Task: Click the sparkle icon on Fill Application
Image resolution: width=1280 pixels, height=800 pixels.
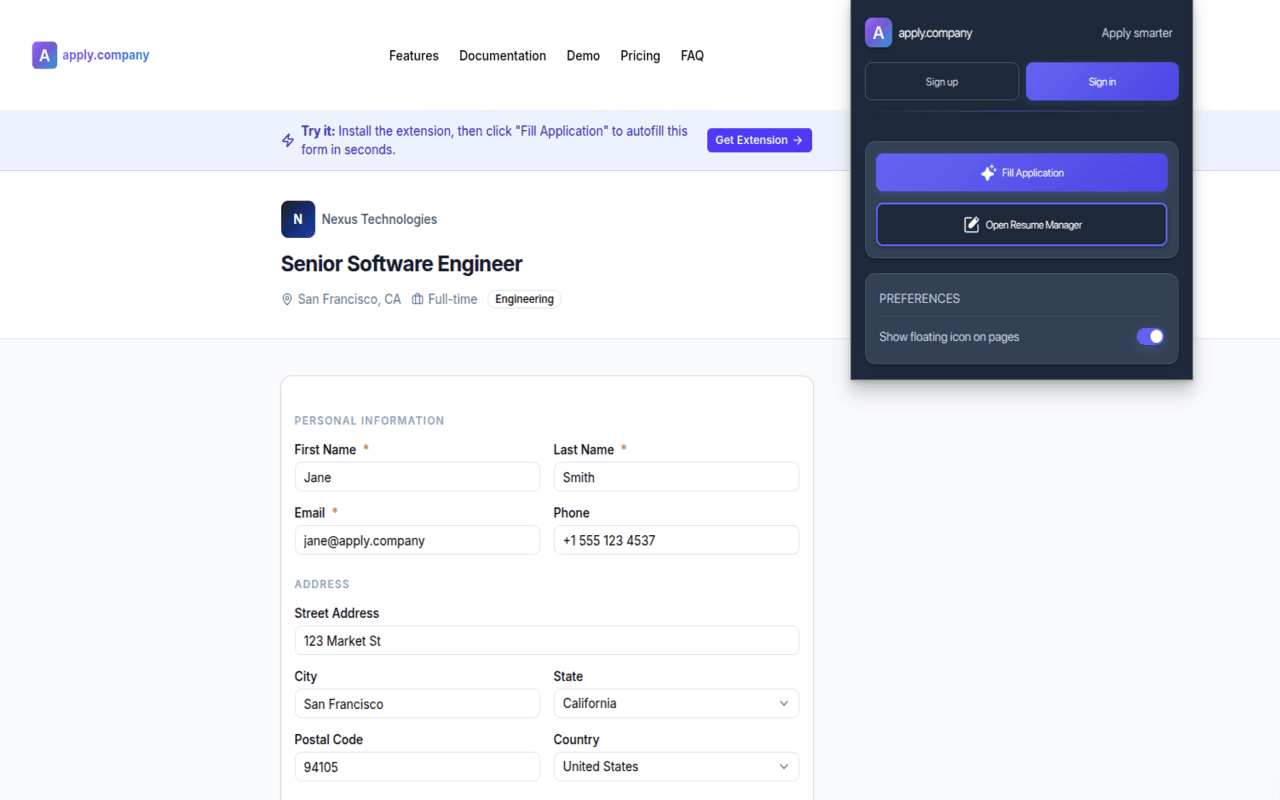Action: point(991,172)
